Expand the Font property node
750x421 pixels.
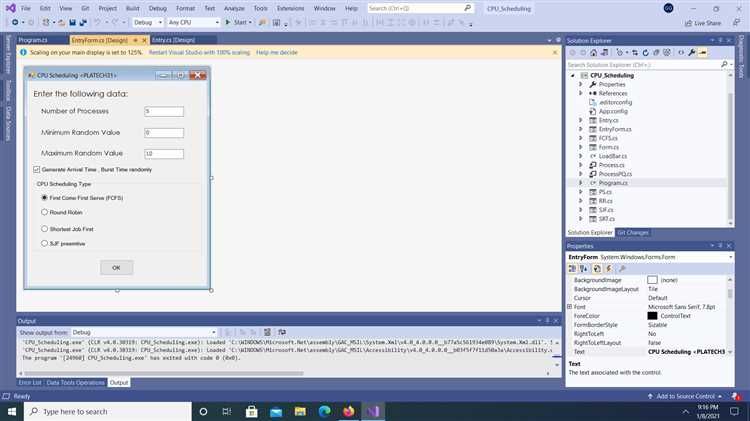570,307
